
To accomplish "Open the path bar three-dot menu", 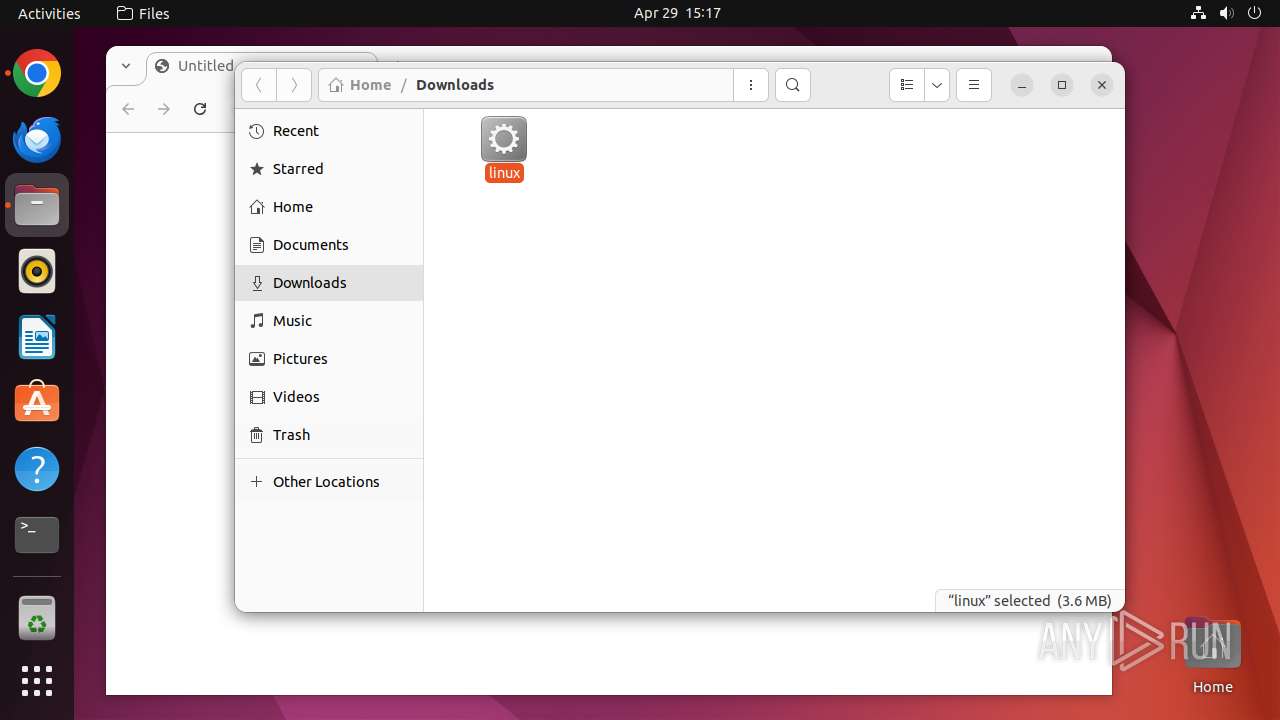I will coord(751,85).
